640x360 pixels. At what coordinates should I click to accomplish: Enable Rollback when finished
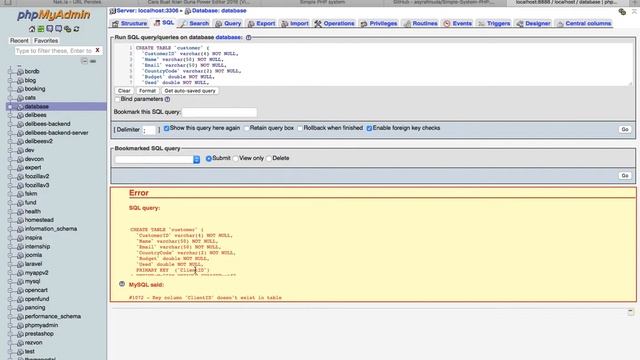(x=300, y=128)
